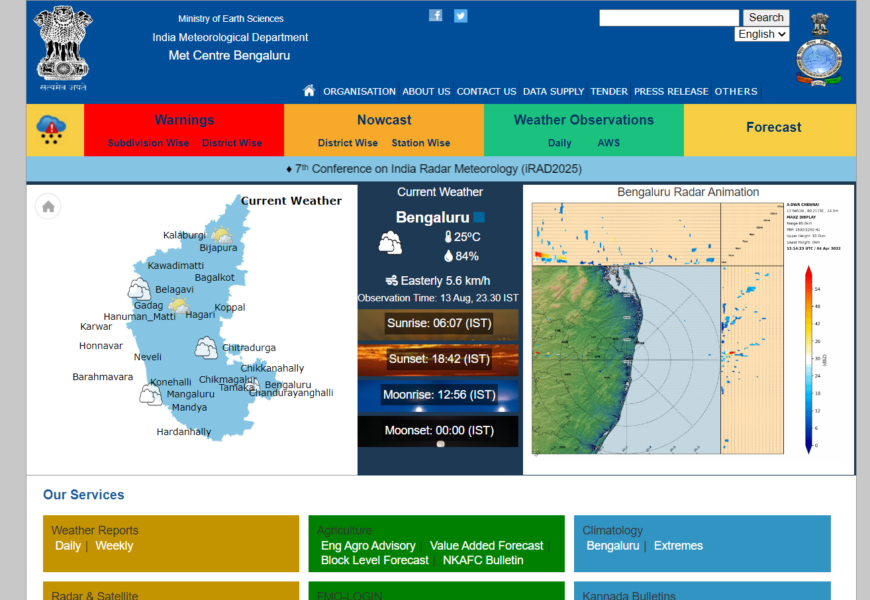The width and height of the screenshot is (870, 600).
Task: Open the OTHERS menu item
Action: 736,91
